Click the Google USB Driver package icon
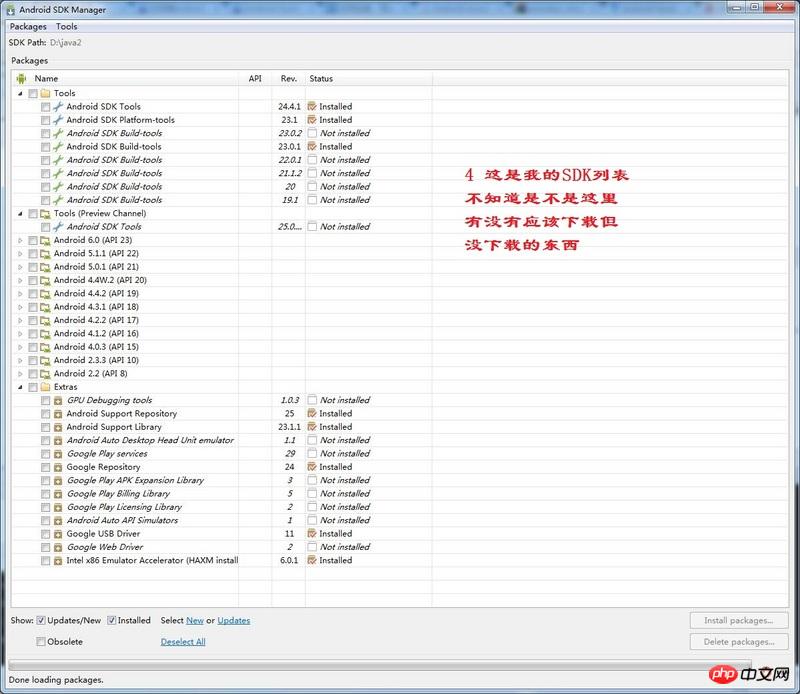 point(58,534)
